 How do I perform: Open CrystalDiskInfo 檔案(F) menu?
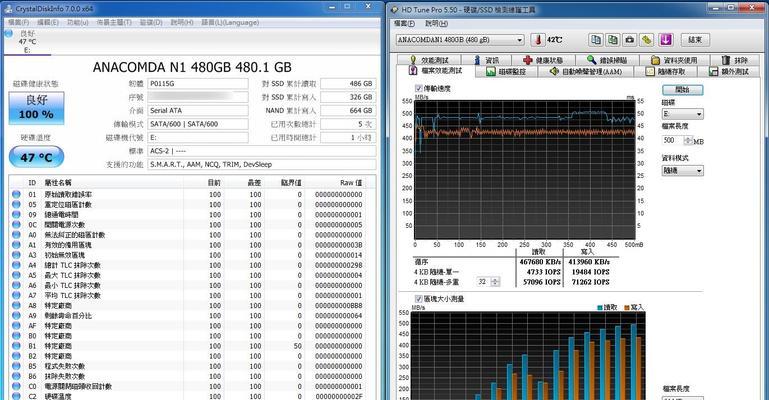point(19,23)
